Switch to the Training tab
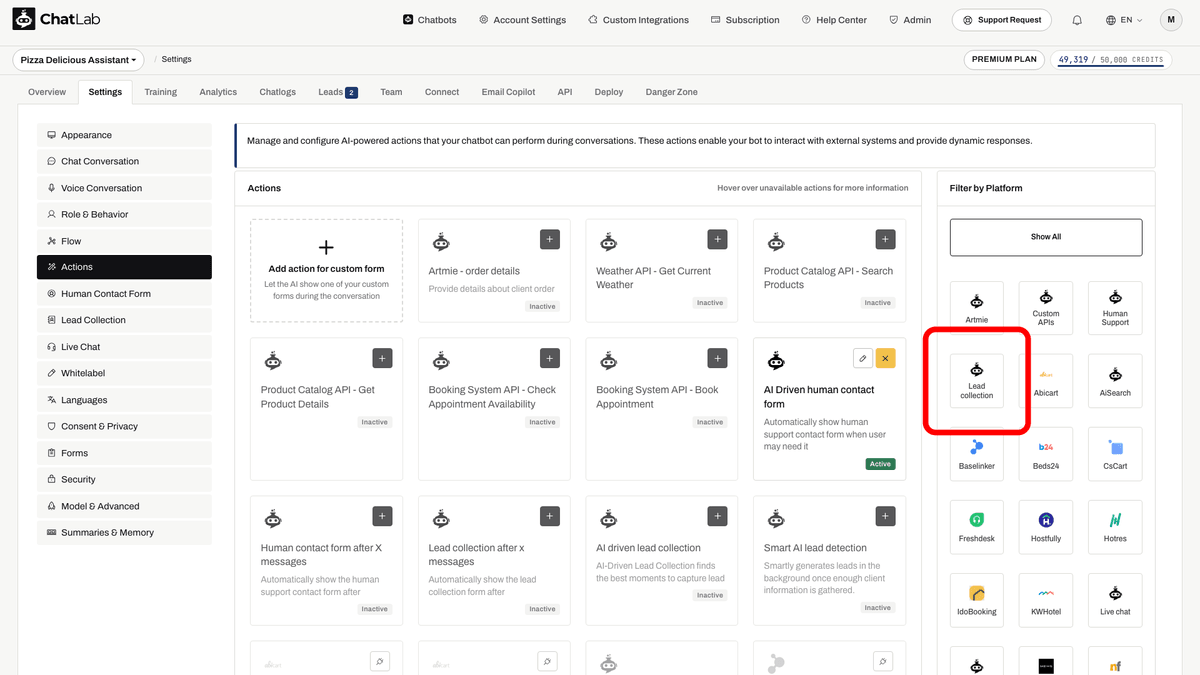1200x675 pixels. [160, 92]
